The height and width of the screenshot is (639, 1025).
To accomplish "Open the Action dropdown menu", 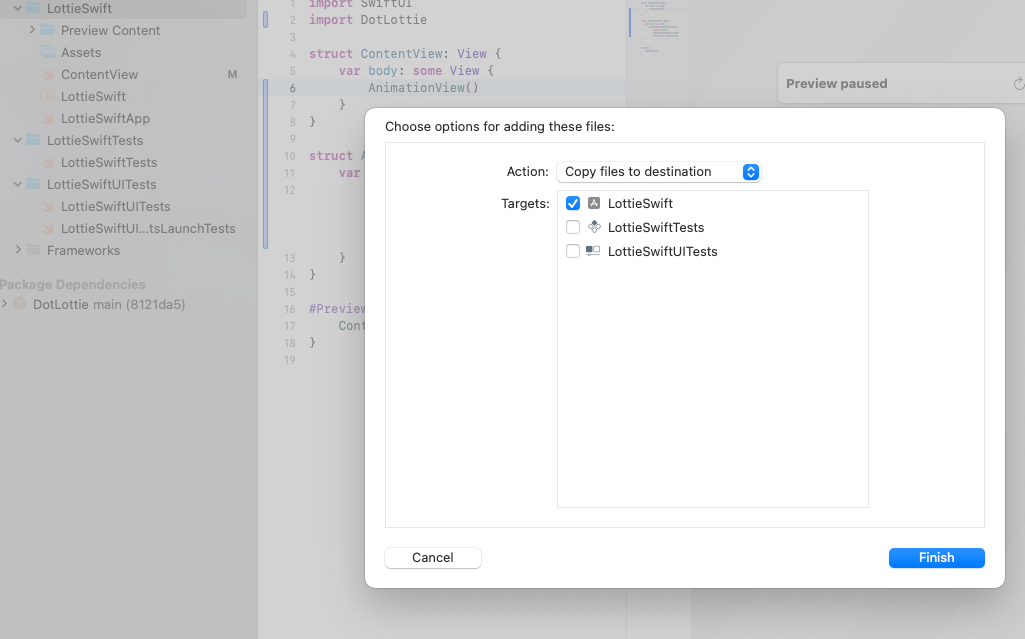I will [658, 172].
